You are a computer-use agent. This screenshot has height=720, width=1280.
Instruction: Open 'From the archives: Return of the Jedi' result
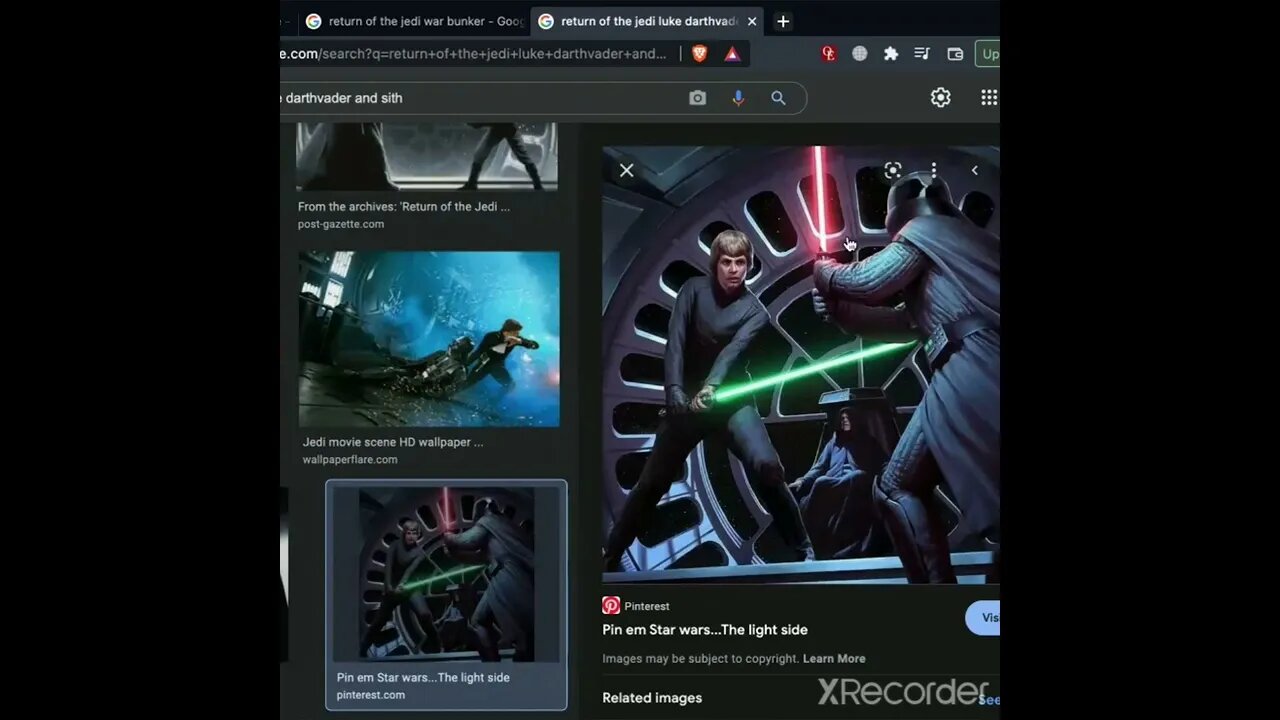coord(403,207)
